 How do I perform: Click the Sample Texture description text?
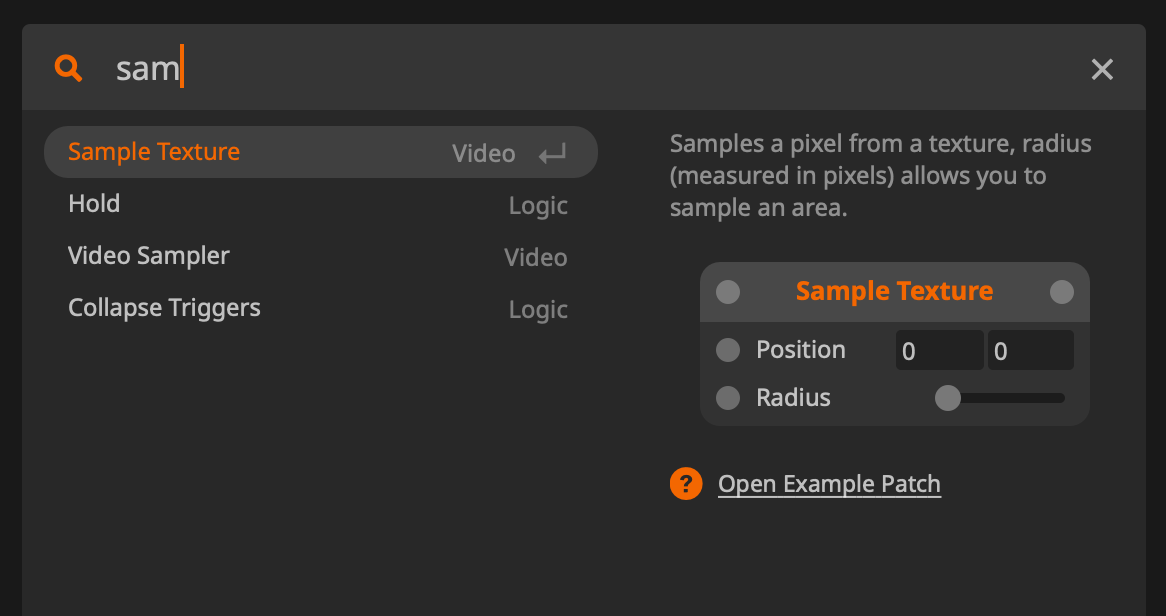click(x=880, y=176)
